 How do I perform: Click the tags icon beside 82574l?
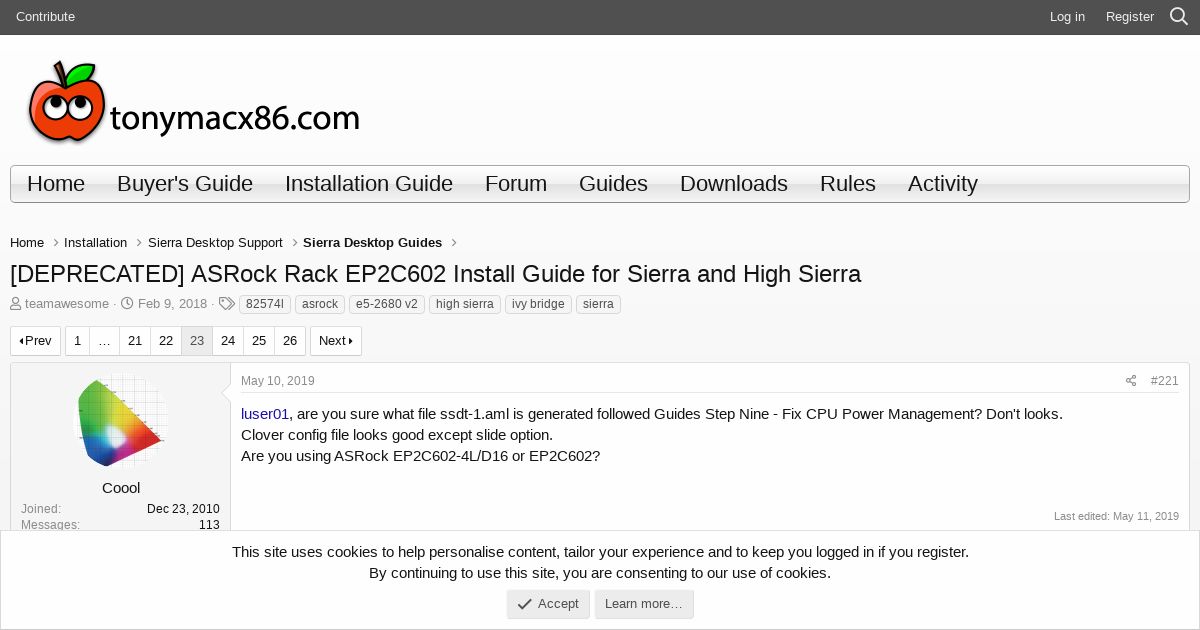[x=227, y=304]
